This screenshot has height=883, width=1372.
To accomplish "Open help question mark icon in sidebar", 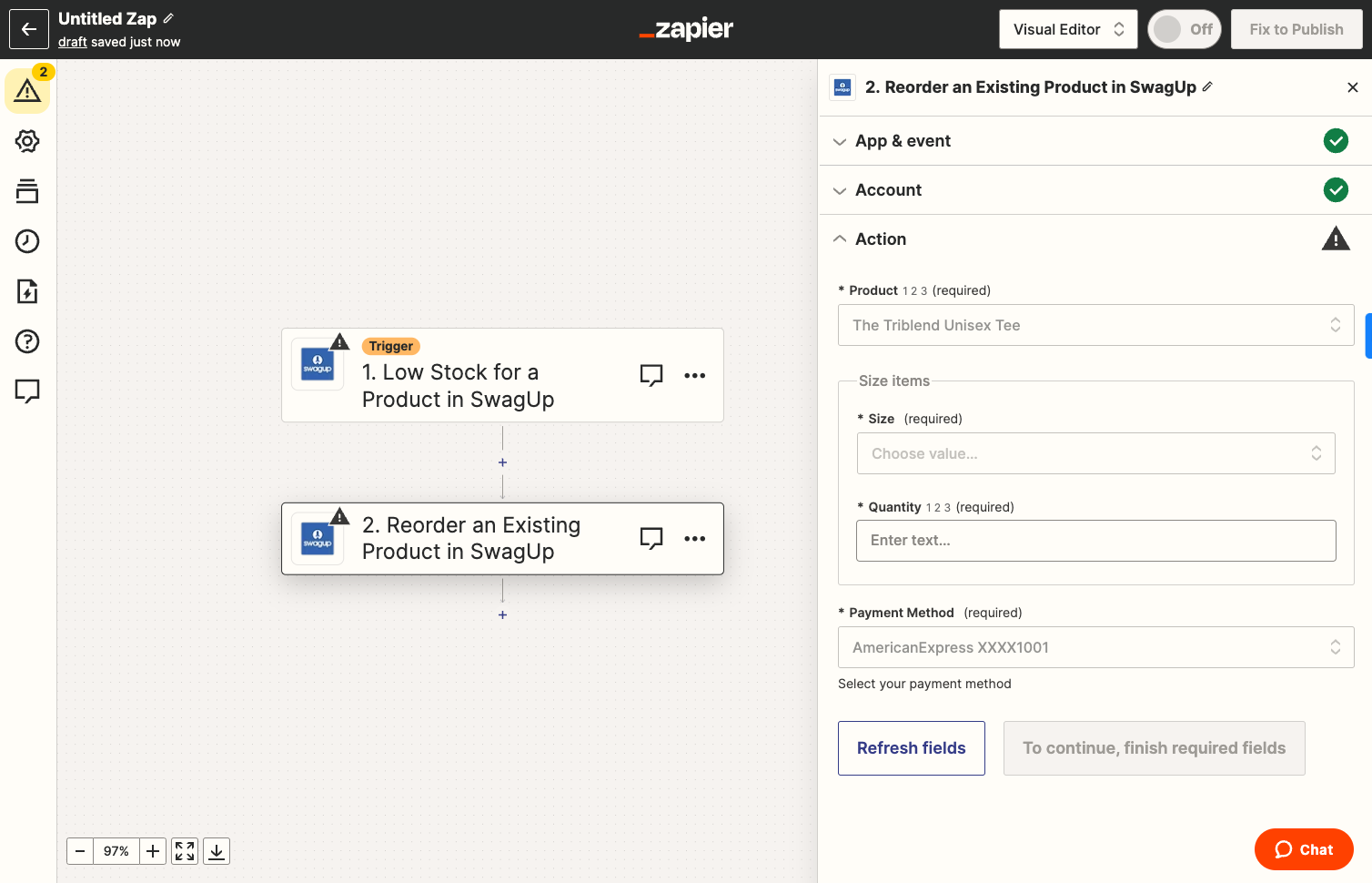I will coord(27,341).
